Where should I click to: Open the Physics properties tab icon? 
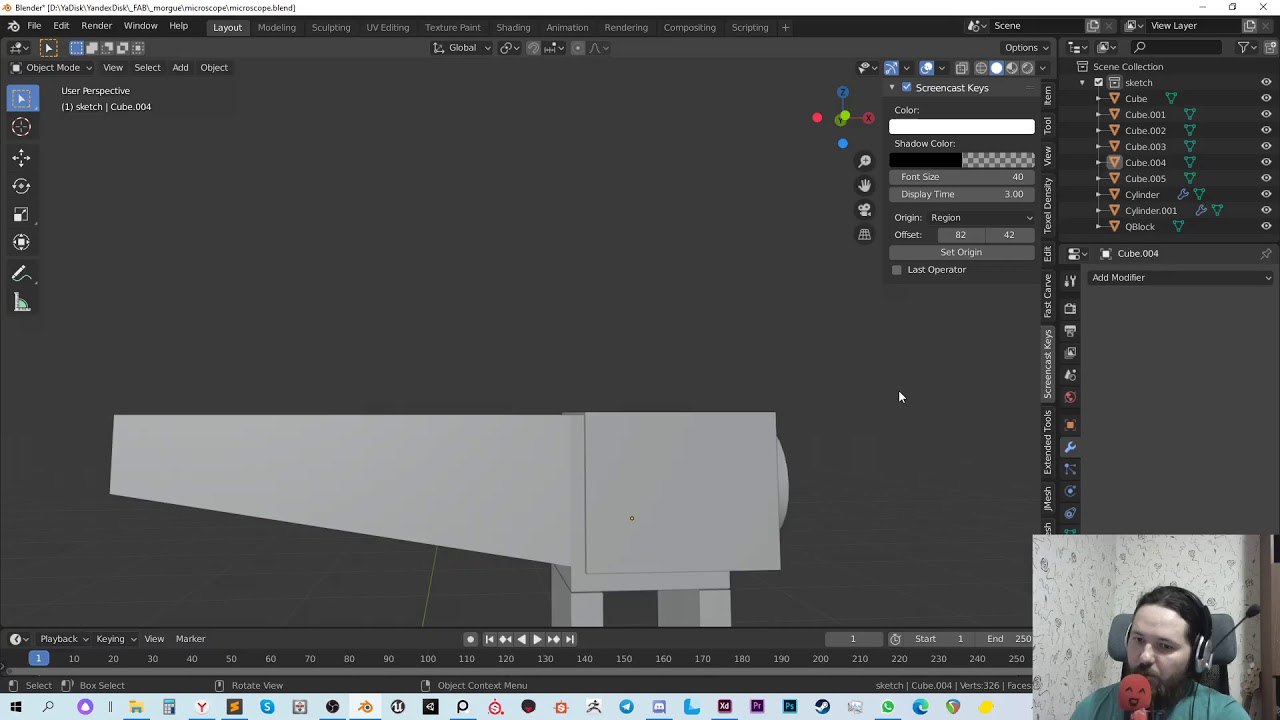[1070, 491]
